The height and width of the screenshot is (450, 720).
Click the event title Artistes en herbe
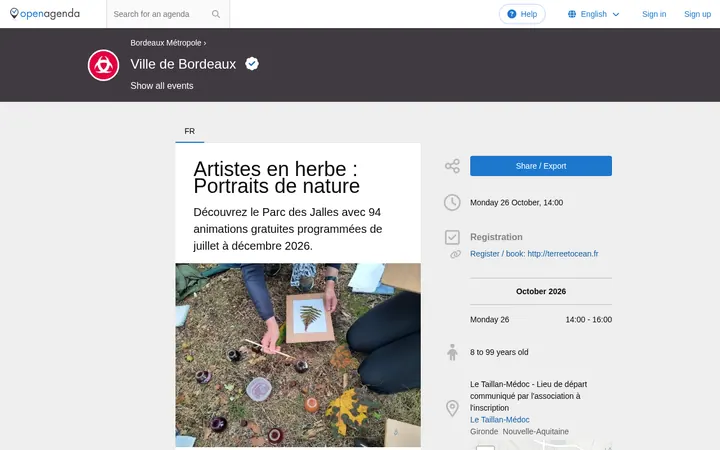[x=276, y=178]
